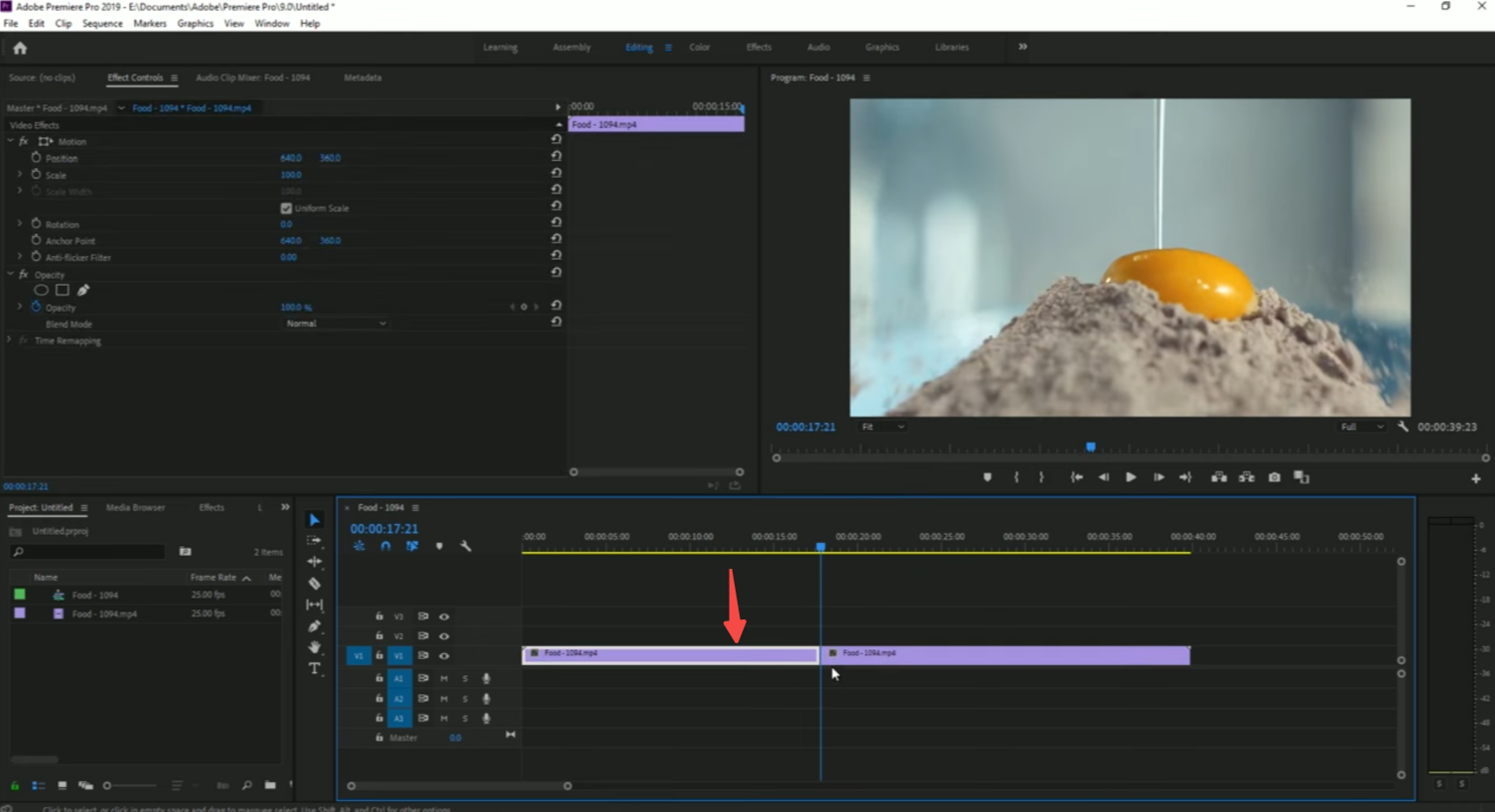Expand the Time Remapping section
Screen dimensions: 1495x812
point(8,339)
